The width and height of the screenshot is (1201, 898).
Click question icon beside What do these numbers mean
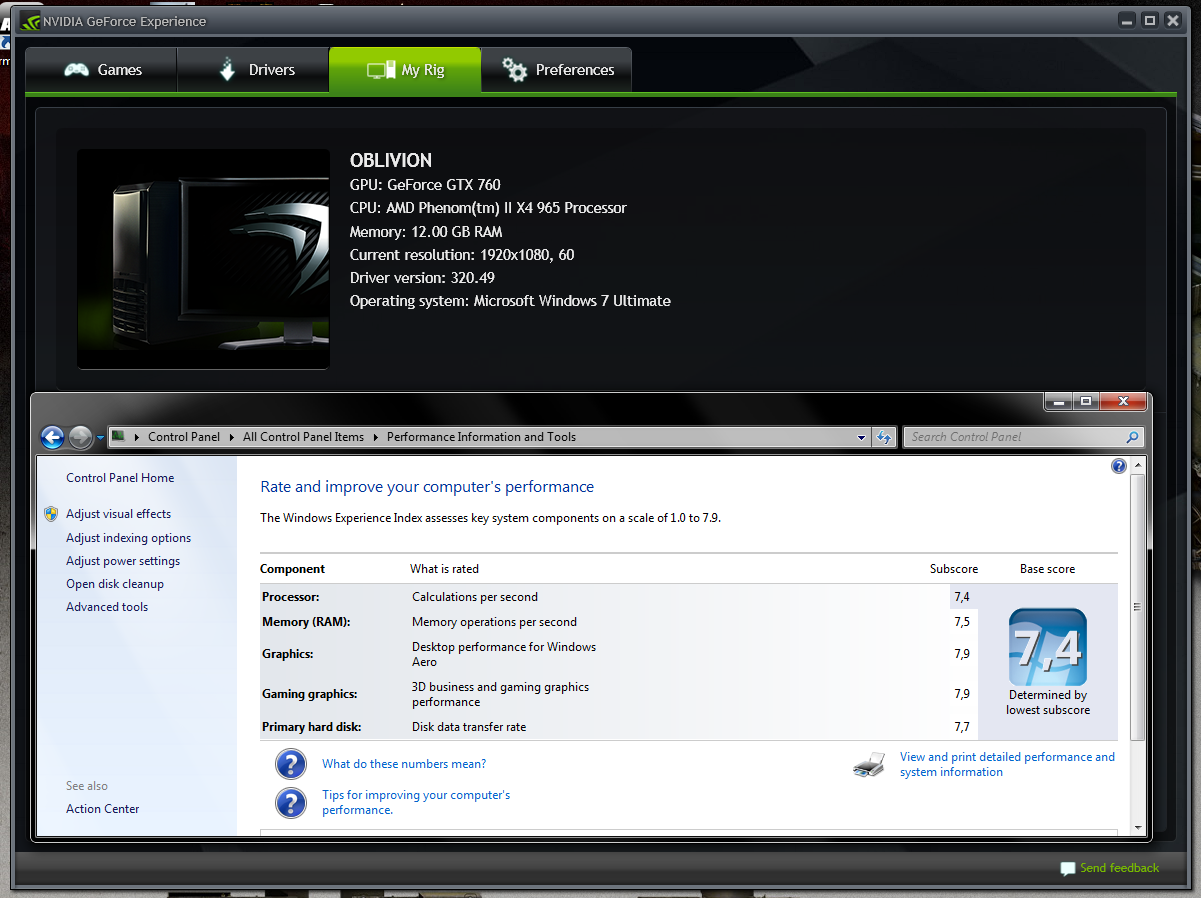coord(290,764)
